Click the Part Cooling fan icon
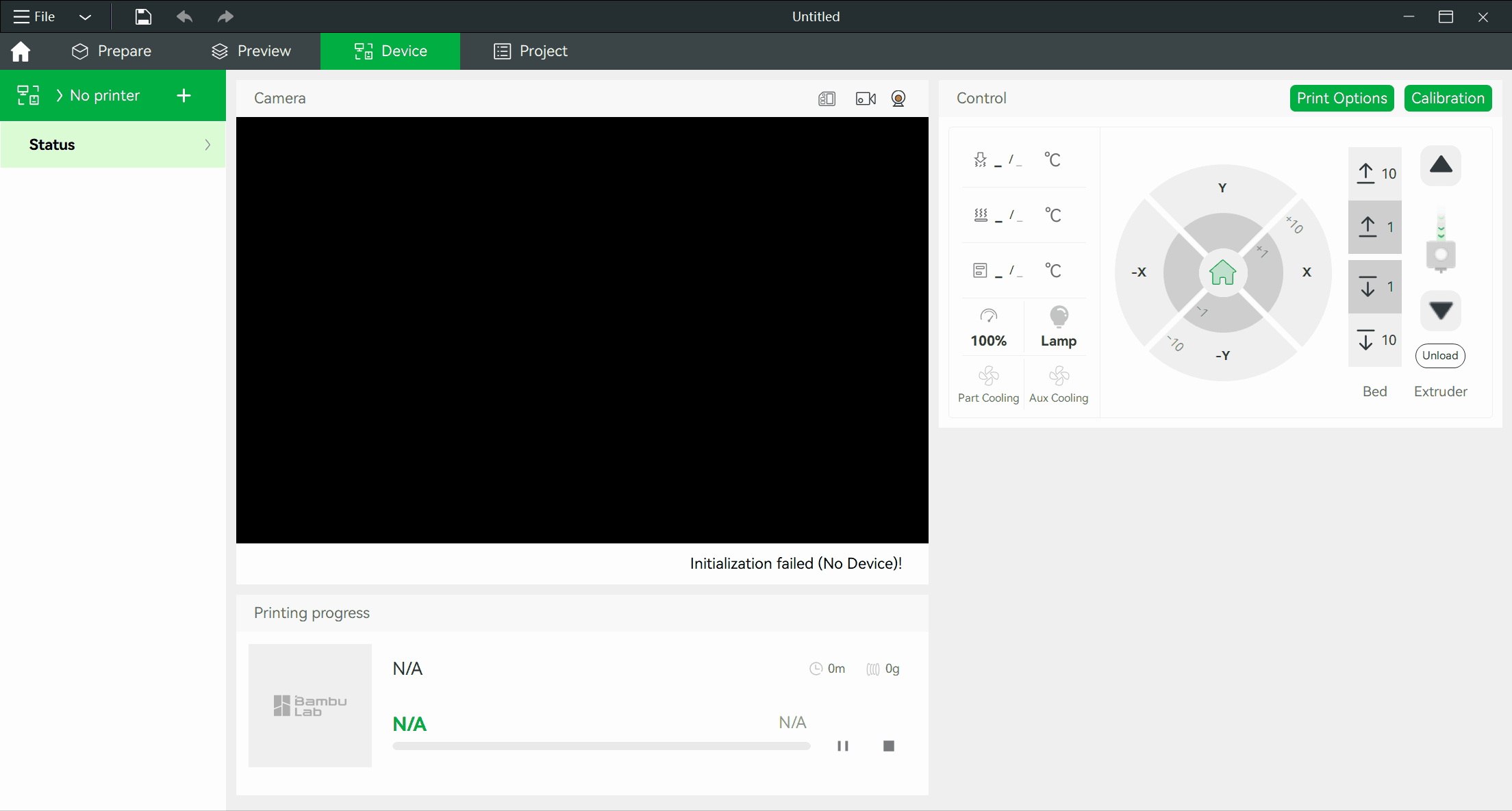Image resolution: width=1512 pixels, height=811 pixels. point(989,376)
